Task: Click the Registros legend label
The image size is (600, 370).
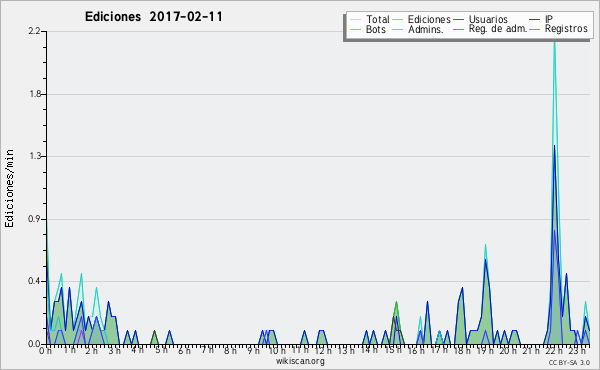Action: pos(566,29)
